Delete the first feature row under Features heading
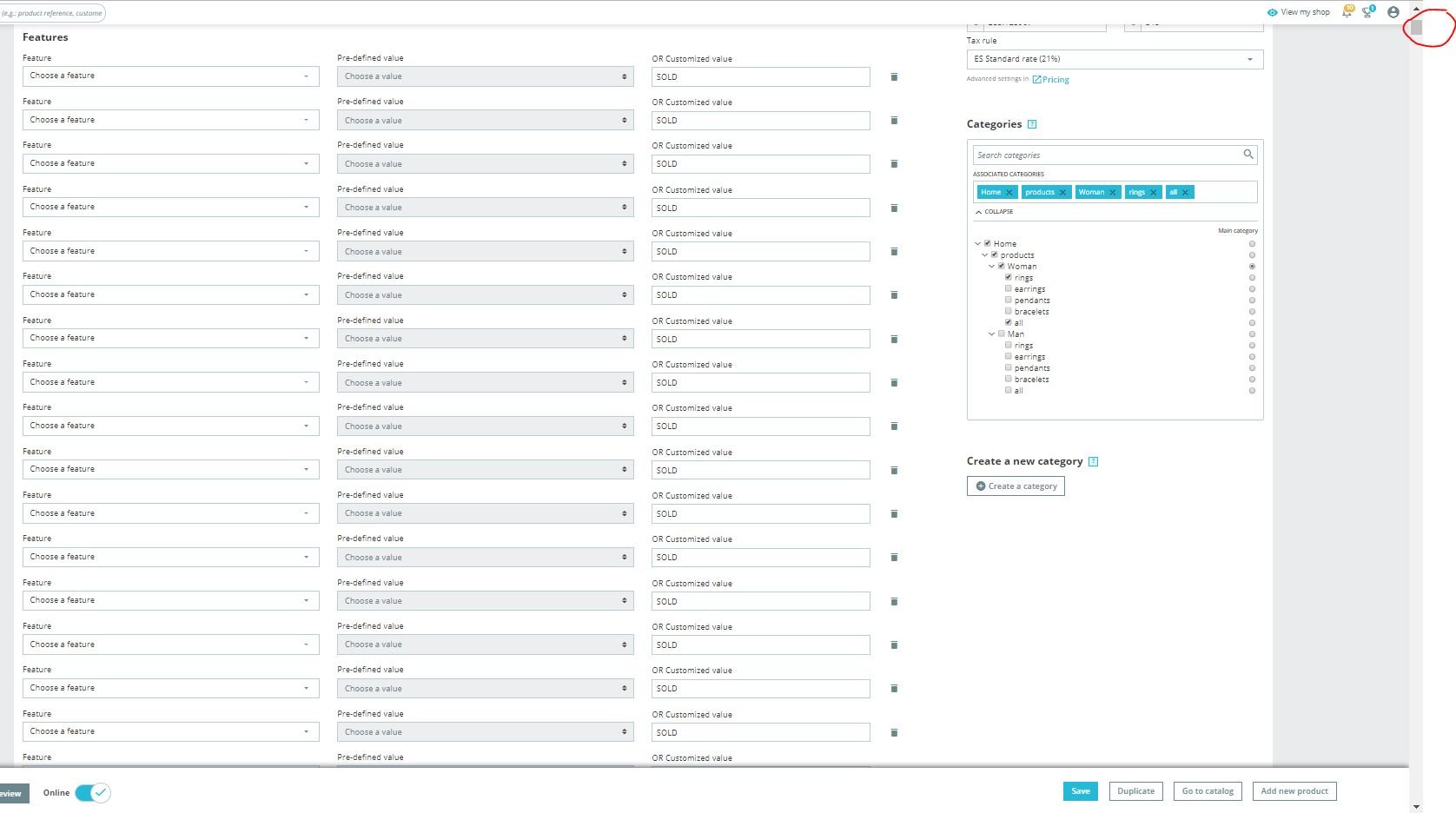This screenshot has width=1456, height=813. (x=894, y=77)
